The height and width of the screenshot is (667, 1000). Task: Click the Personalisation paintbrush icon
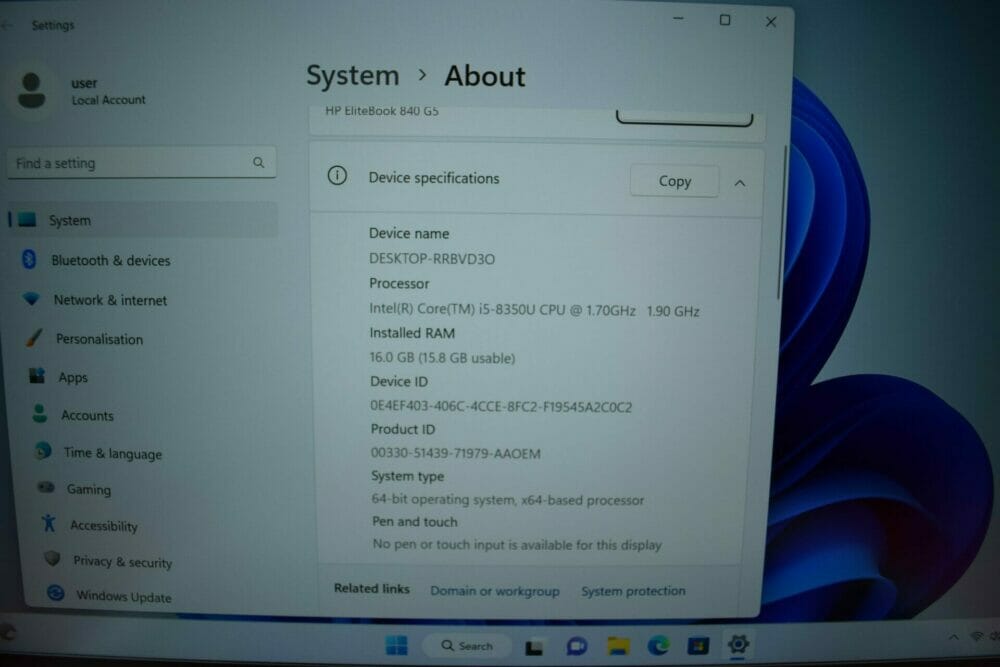click(34, 337)
